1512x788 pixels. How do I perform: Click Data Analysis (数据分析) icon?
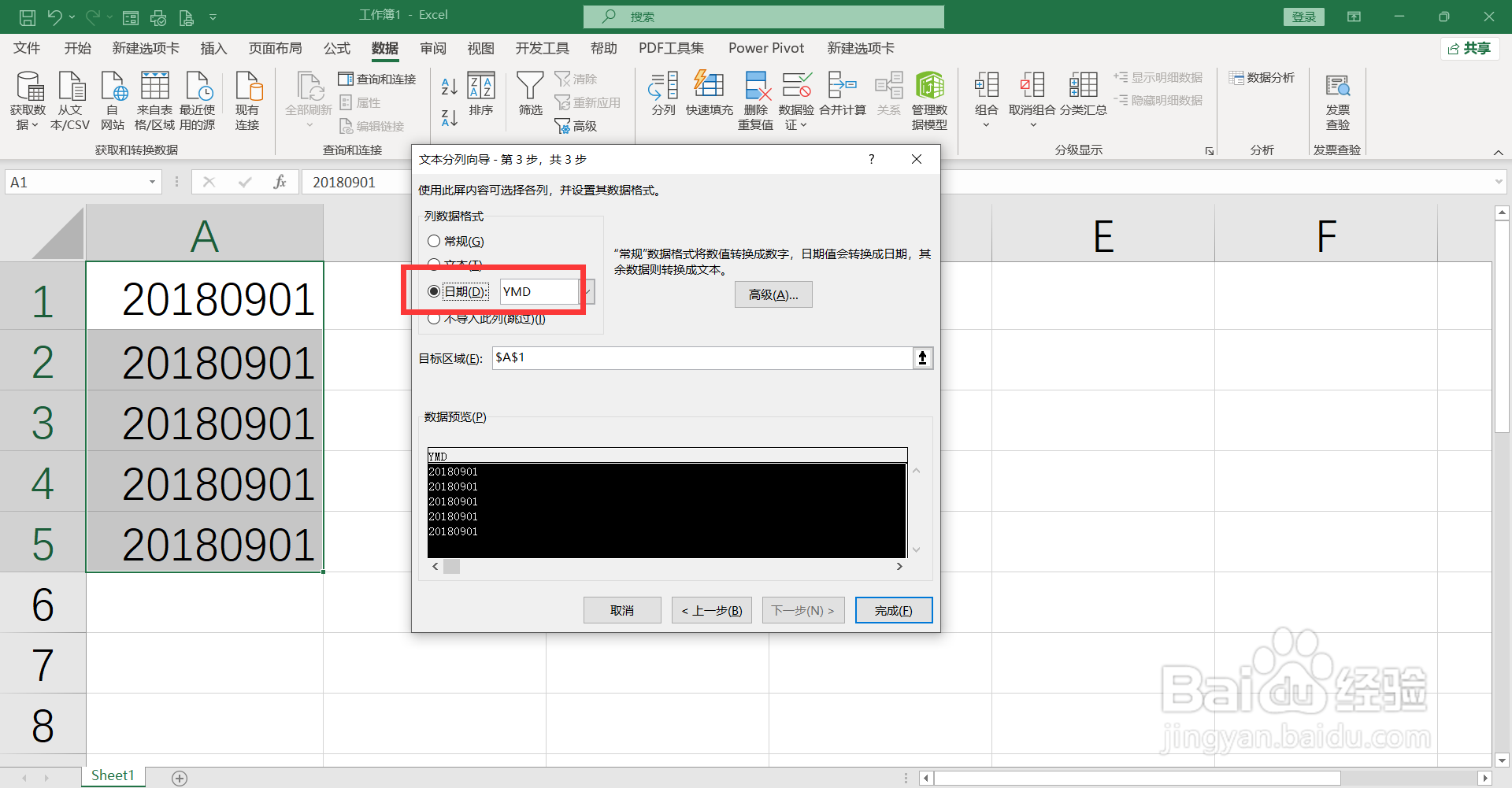pos(1262,77)
